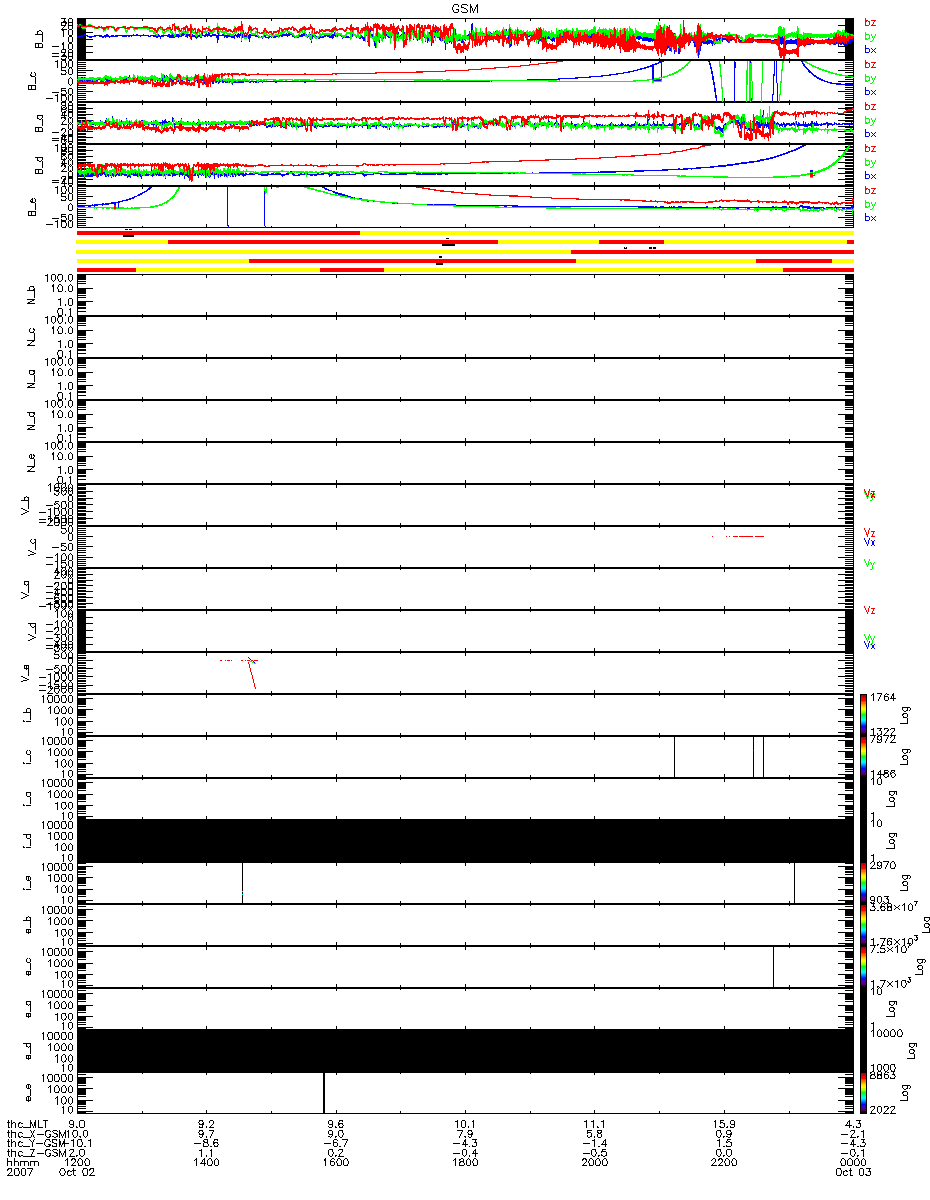This screenshot has width=930, height=1200.
Task: Click the Oct 02 date label
Action: click(x=77, y=1172)
